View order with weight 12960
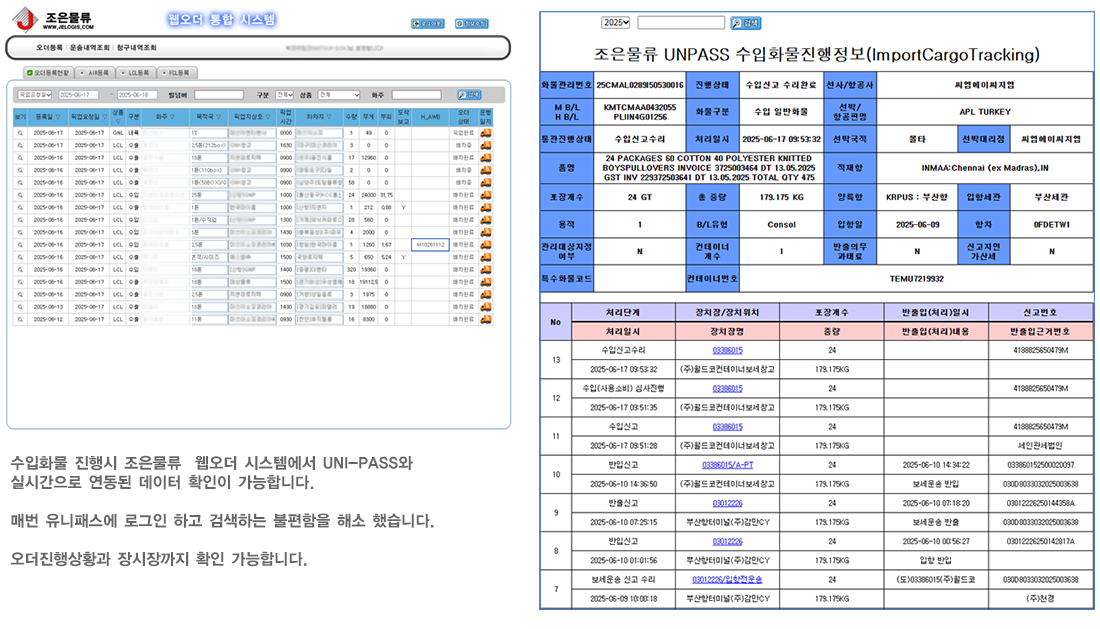Image resolution: width=1100 pixels, height=629 pixels. click(20, 158)
